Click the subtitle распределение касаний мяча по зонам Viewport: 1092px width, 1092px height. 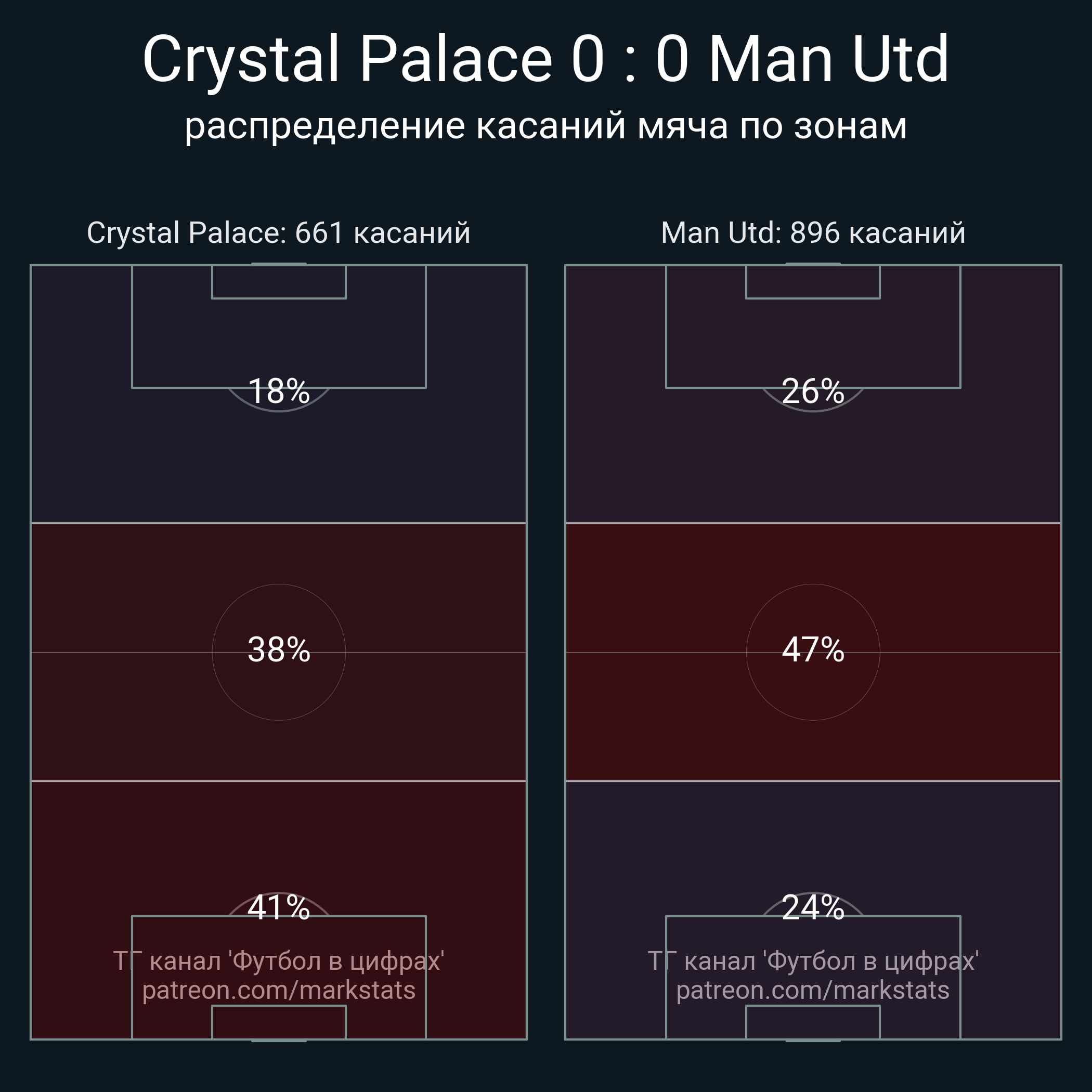click(545, 125)
